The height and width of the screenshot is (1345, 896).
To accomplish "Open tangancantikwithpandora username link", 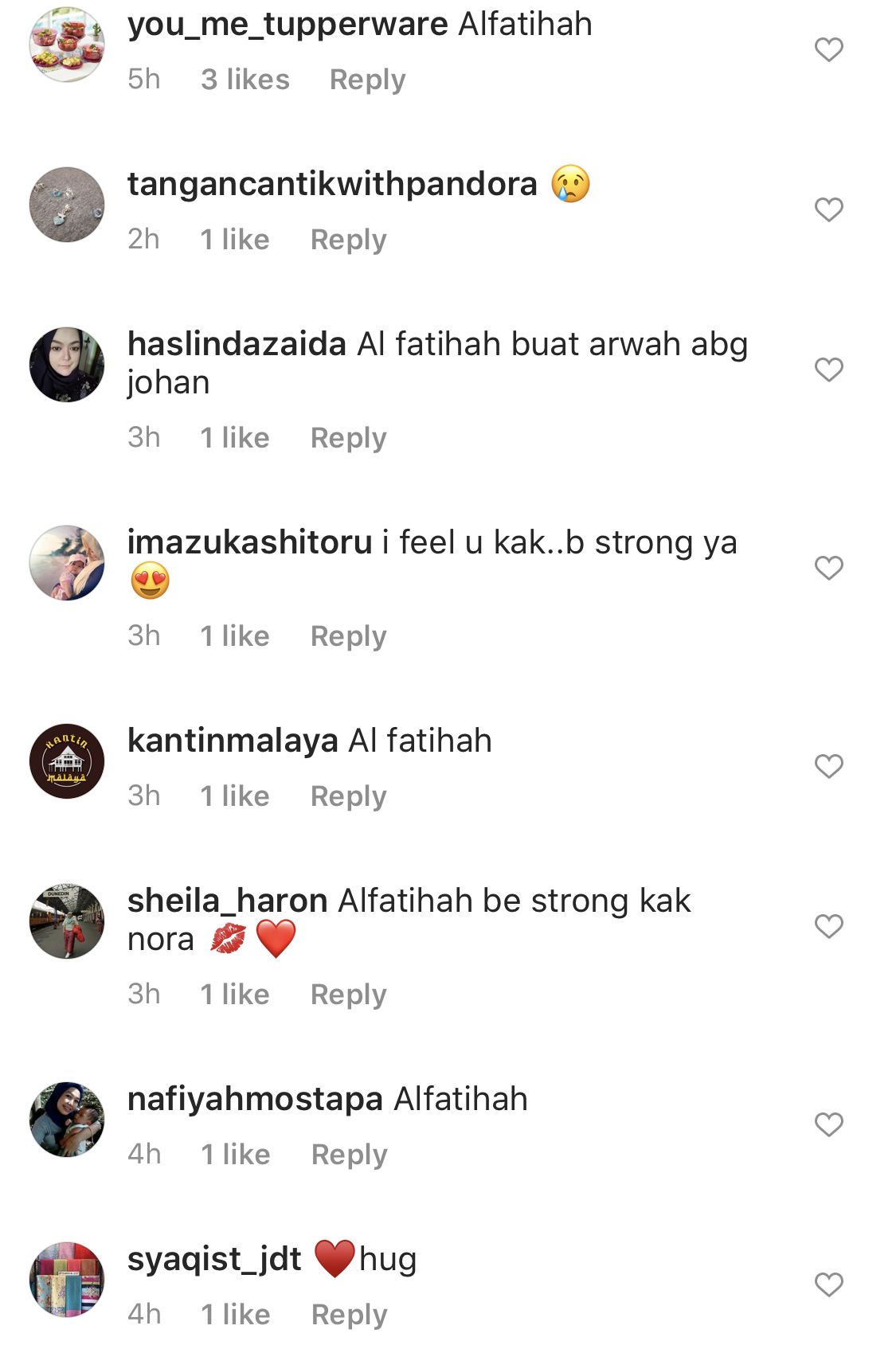I will pyautogui.click(x=332, y=184).
